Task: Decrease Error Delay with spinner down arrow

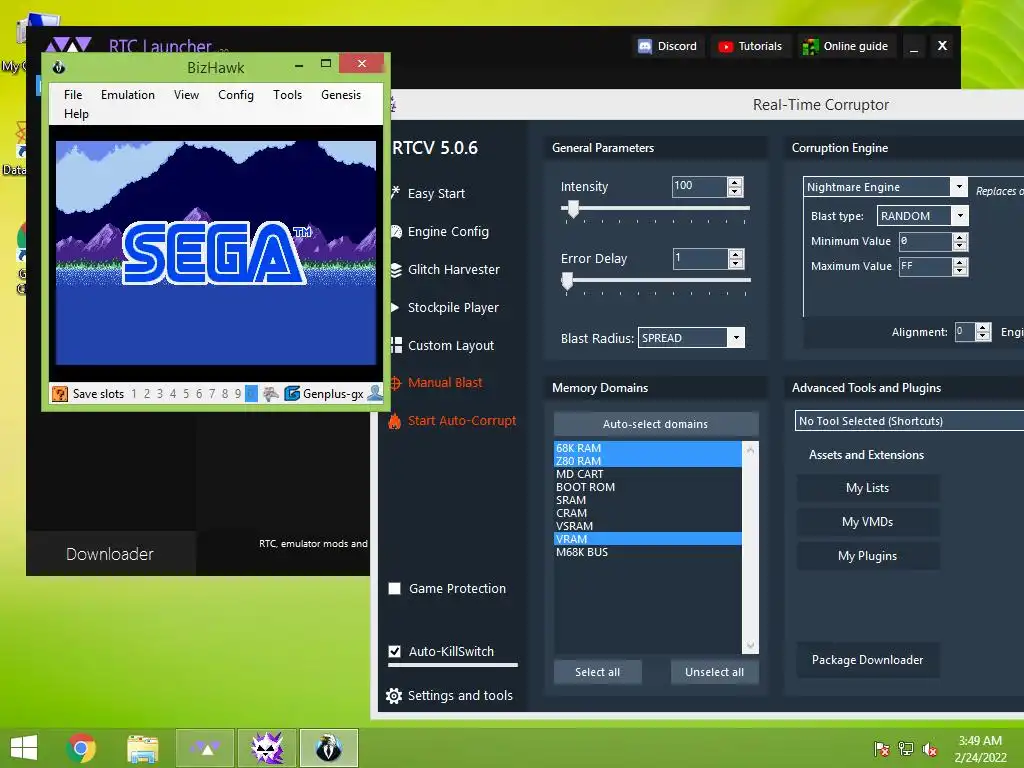Action: pyautogui.click(x=736, y=263)
